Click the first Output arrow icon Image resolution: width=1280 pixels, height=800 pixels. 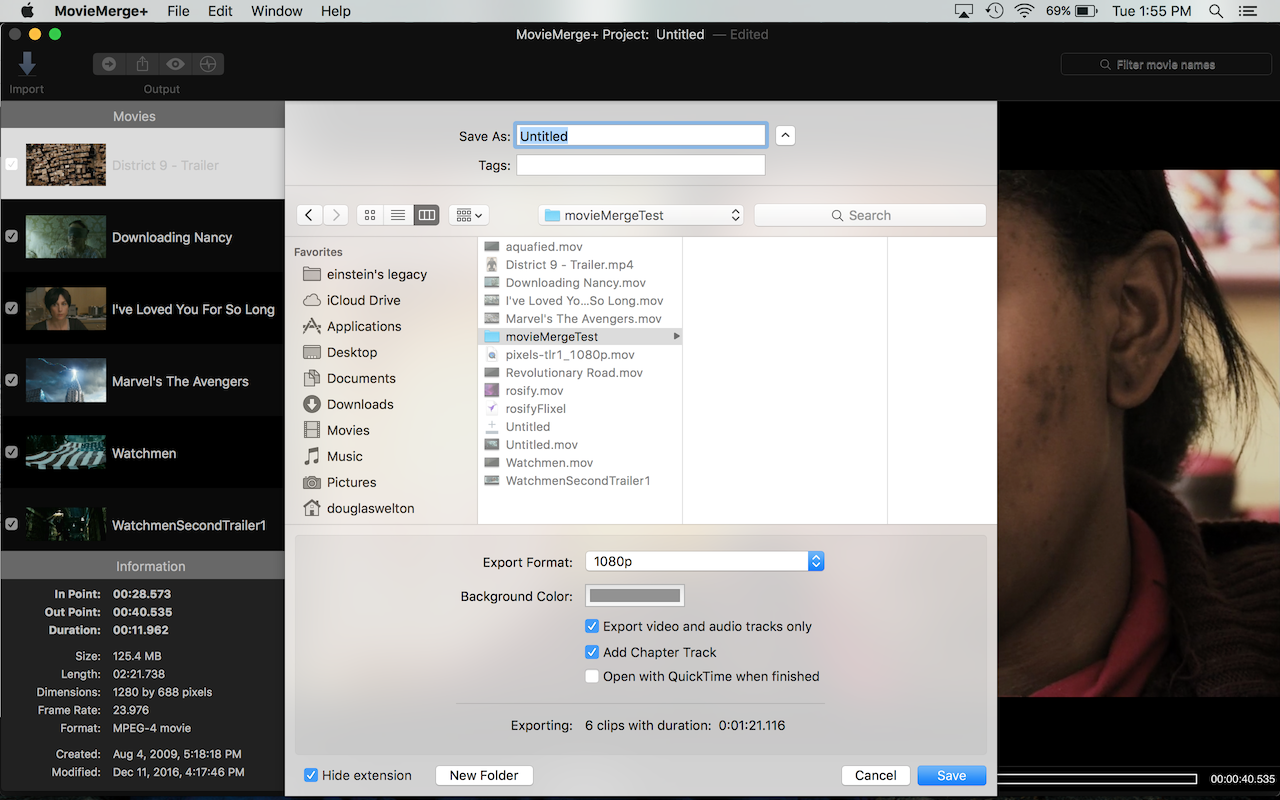(109, 64)
